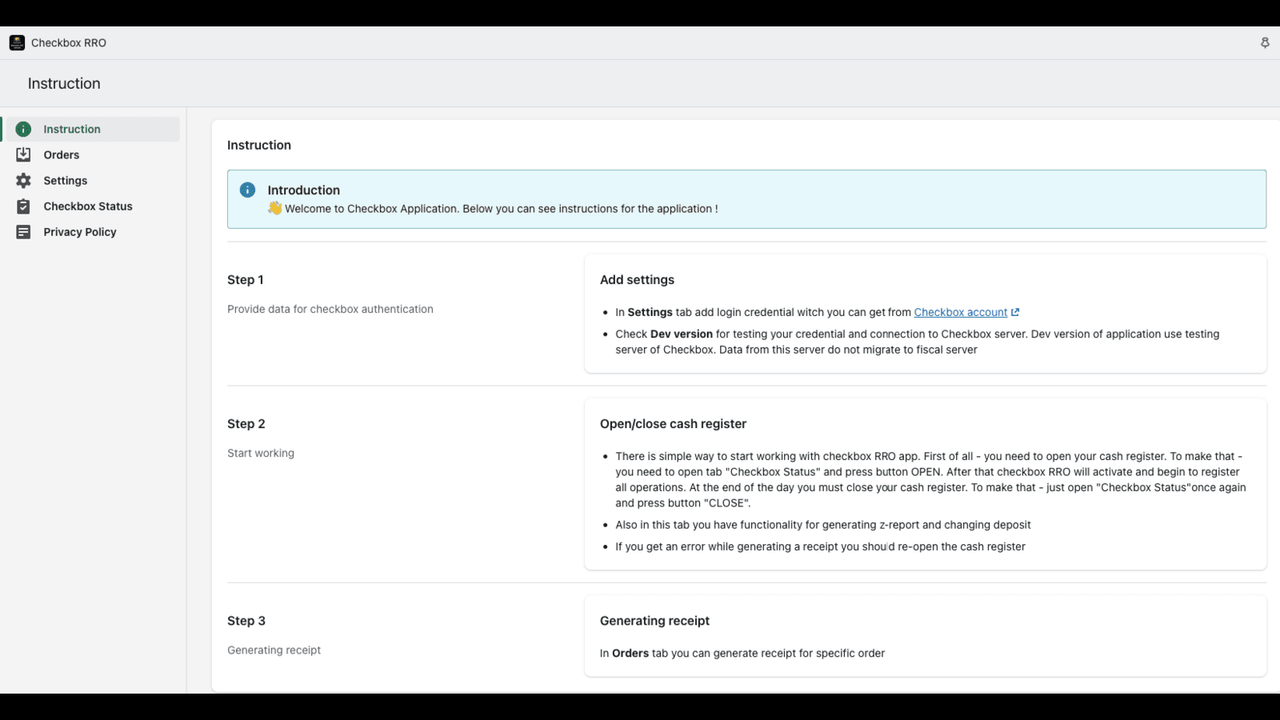Click the clipboard icon beside Checkbox Status
Screen dimensions: 1280x720
(23, 206)
